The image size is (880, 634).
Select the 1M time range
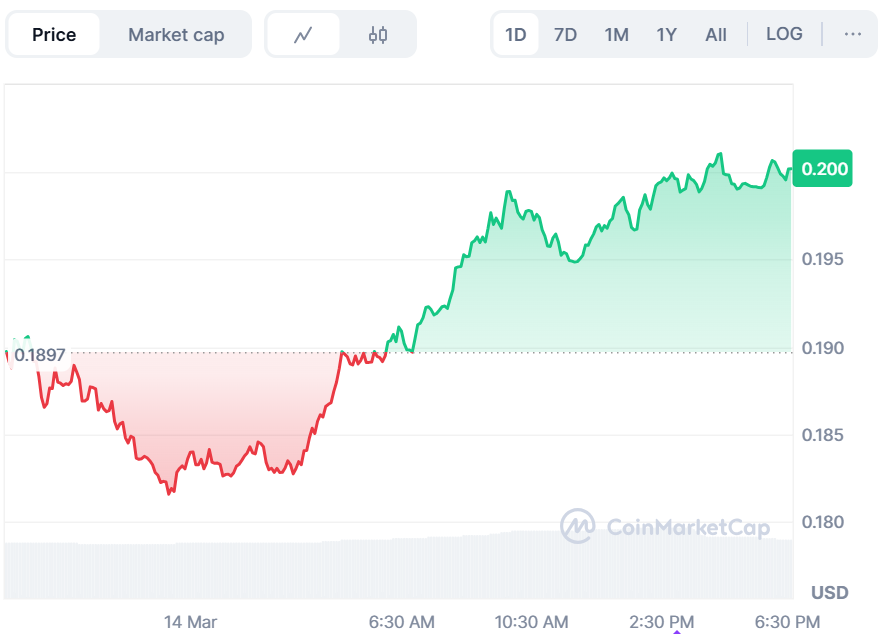click(x=616, y=35)
